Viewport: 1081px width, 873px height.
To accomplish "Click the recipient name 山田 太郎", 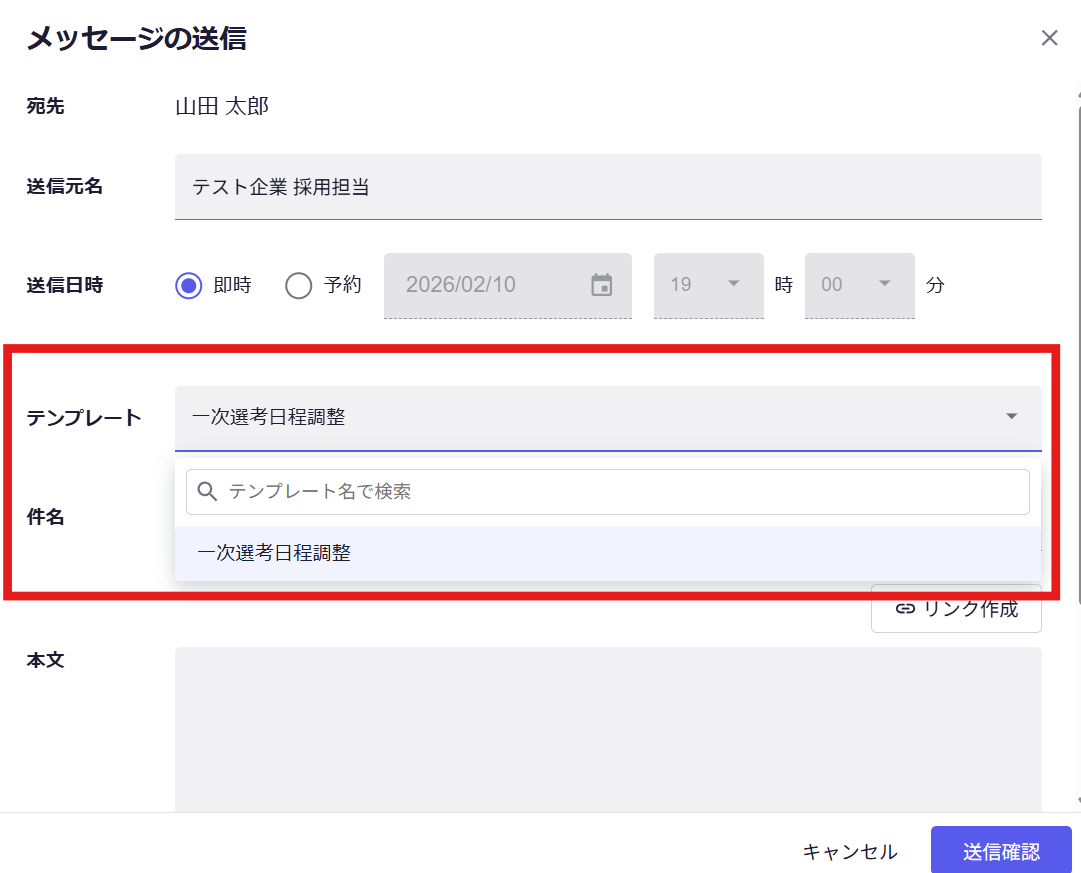I will coord(222,106).
